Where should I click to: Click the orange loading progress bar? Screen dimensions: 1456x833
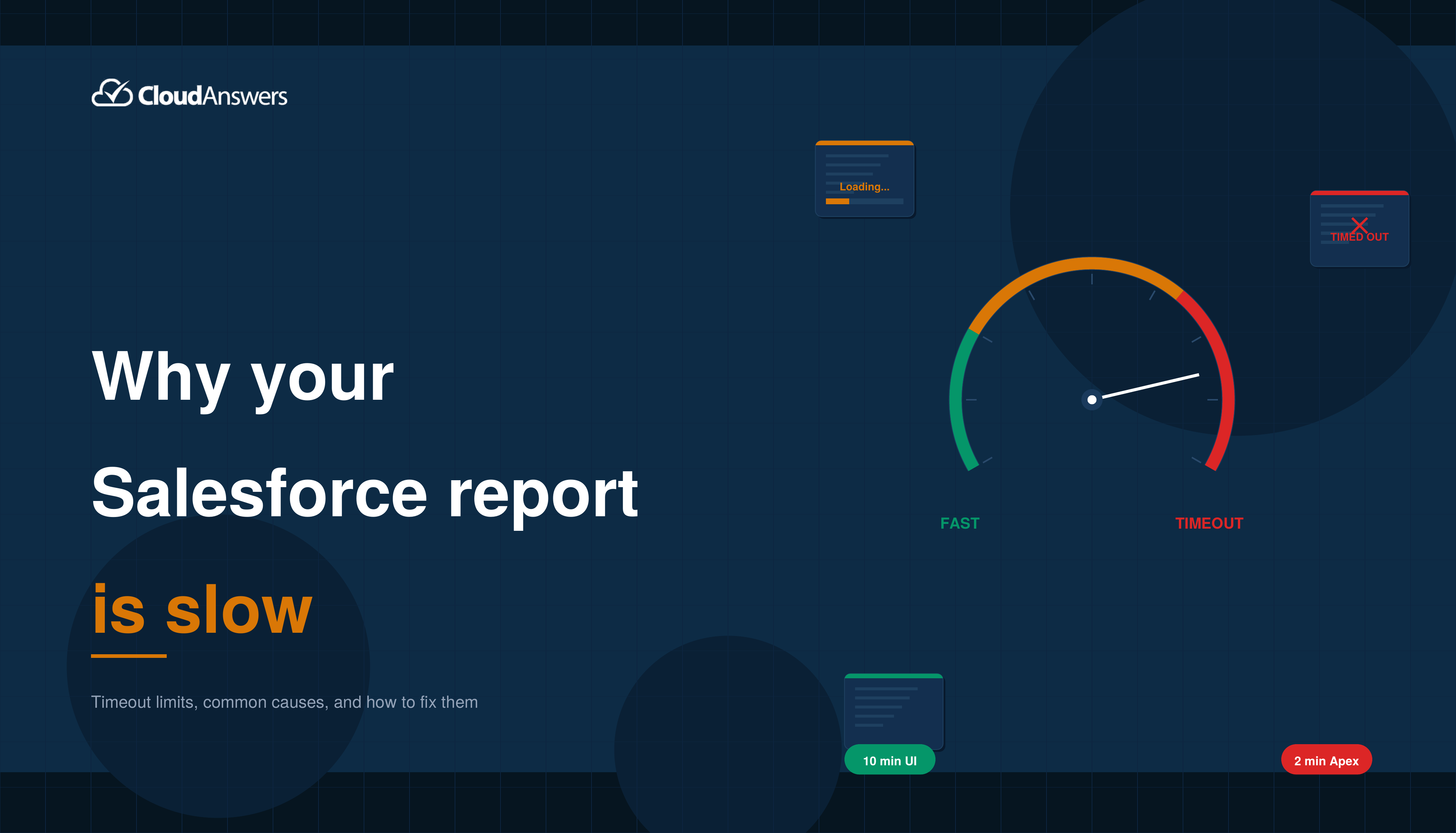tap(837, 201)
